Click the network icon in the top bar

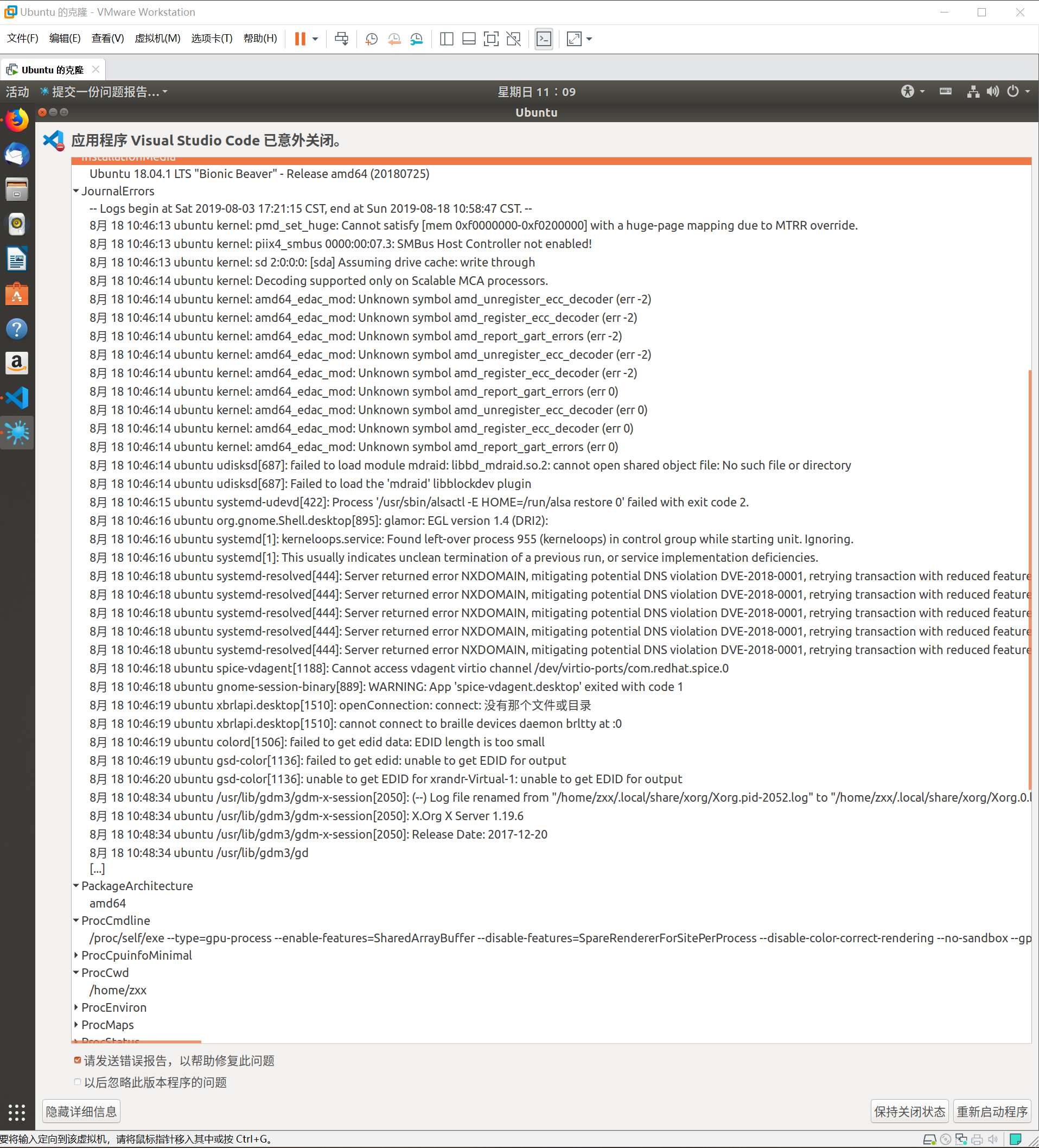[x=973, y=92]
